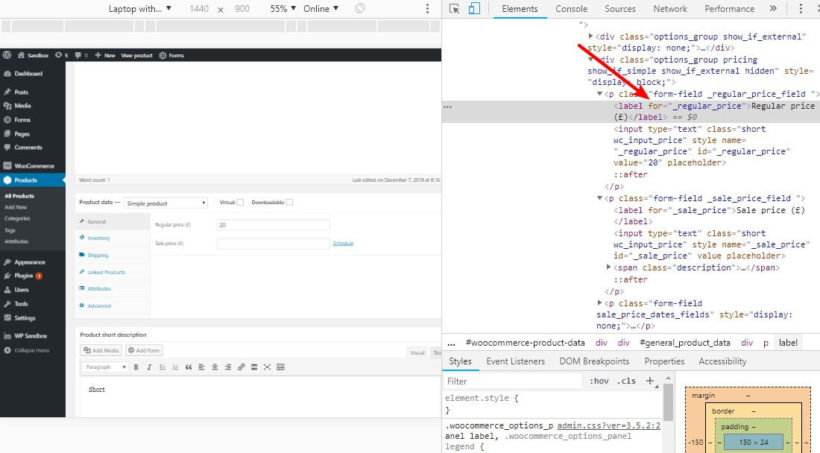Image resolution: width=820 pixels, height=453 pixels.
Task: Click the inspect element picker icon
Action: coord(455,9)
